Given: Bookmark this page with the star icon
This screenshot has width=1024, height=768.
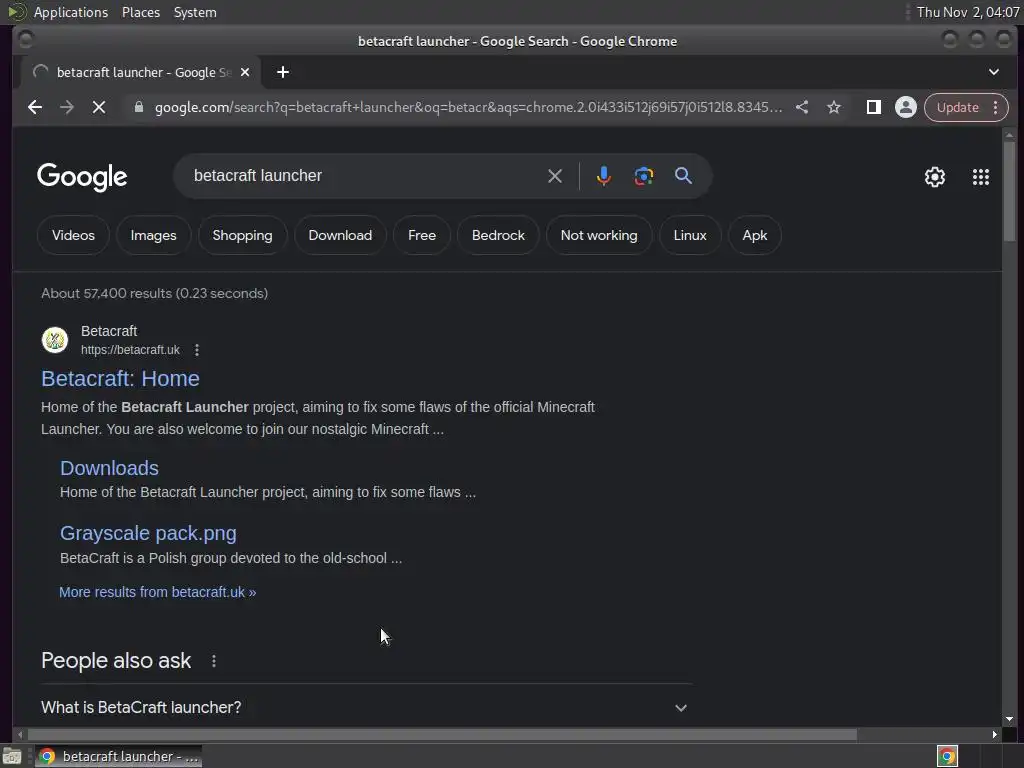Looking at the screenshot, I should pyautogui.click(x=834, y=107).
